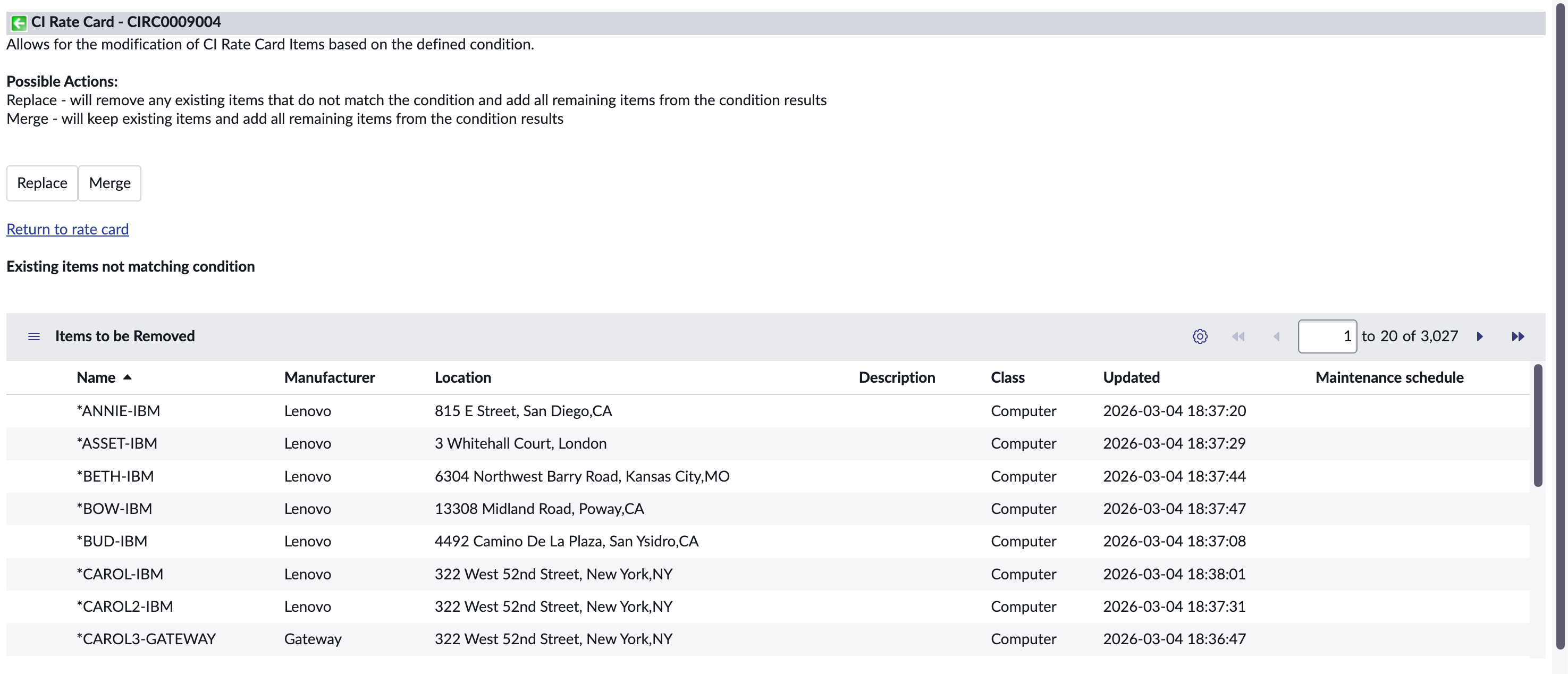Sort by Maintenance schedule column header
Viewport: 1568px width, 674px height.
click(x=1389, y=377)
